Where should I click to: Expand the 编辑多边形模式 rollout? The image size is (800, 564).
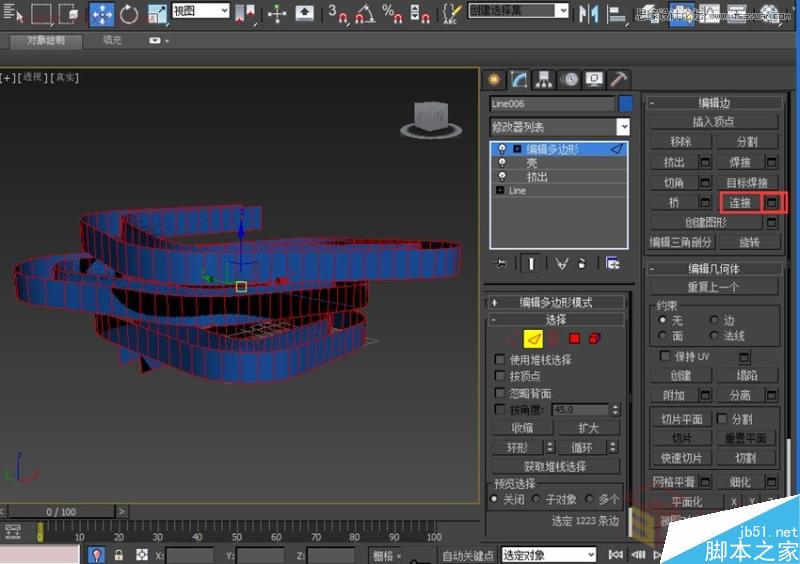point(555,302)
